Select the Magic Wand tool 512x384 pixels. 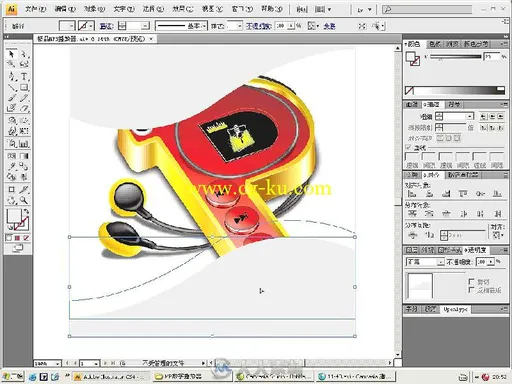(12, 64)
